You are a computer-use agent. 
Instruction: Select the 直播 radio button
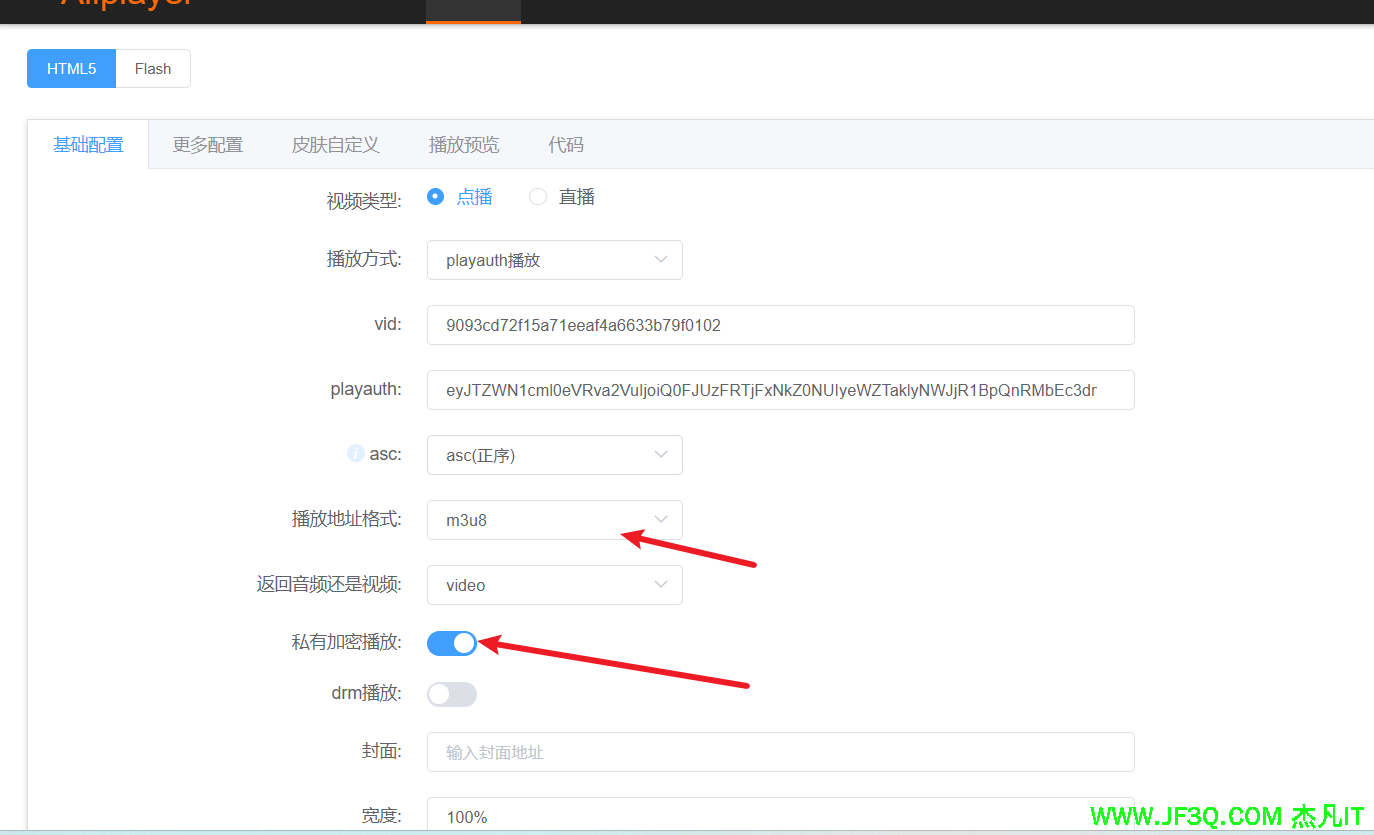pyautogui.click(x=538, y=197)
